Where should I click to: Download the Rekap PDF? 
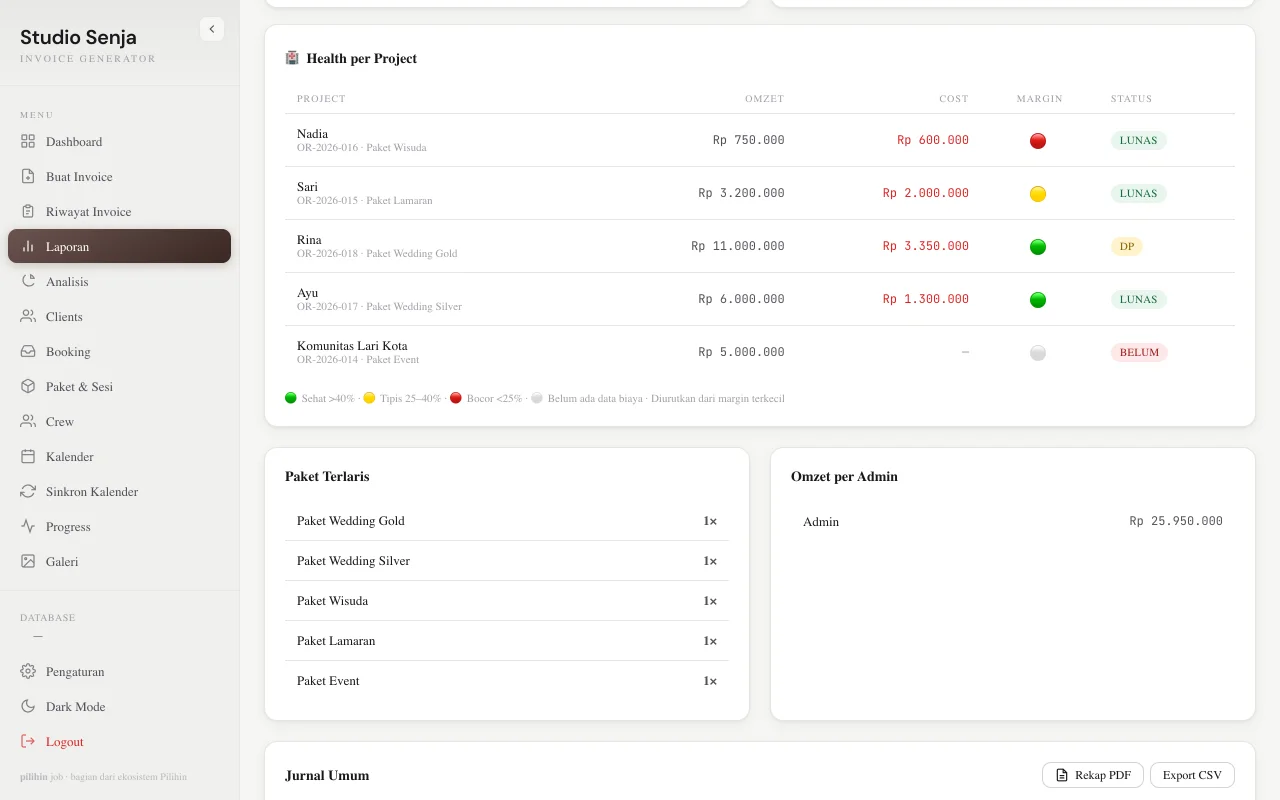tap(1093, 775)
